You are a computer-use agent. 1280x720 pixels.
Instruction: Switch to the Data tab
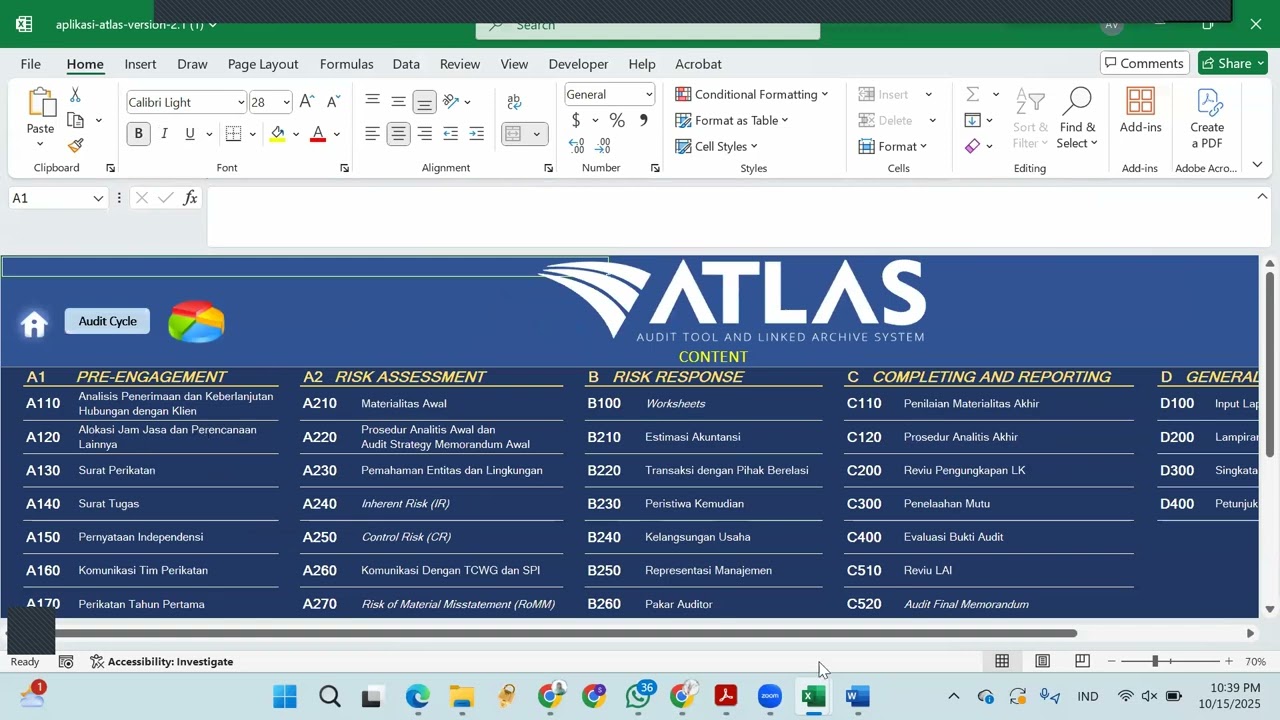pyautogui.click(x=406, y=64)
